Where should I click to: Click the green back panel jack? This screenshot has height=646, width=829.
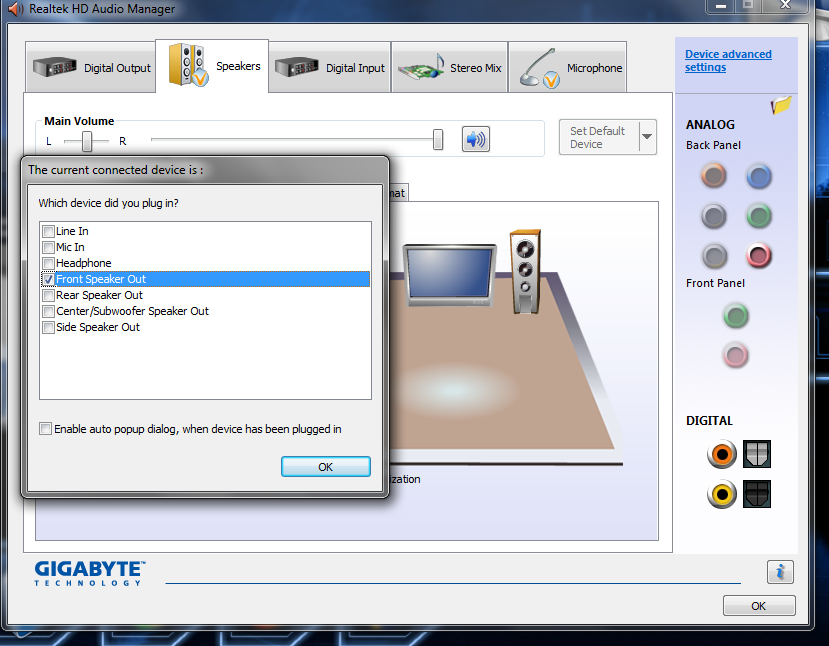click(759, 216)
